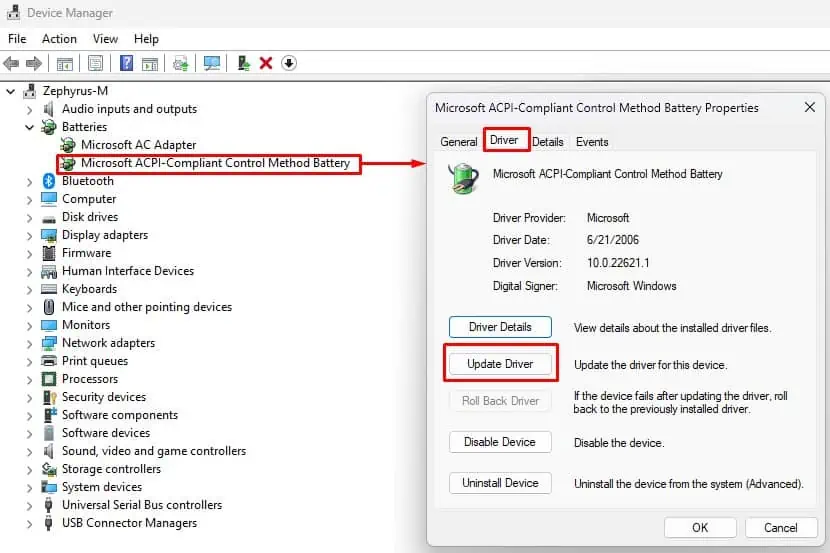Expand Universal Serial Bus controllers

tap(30, 505)
